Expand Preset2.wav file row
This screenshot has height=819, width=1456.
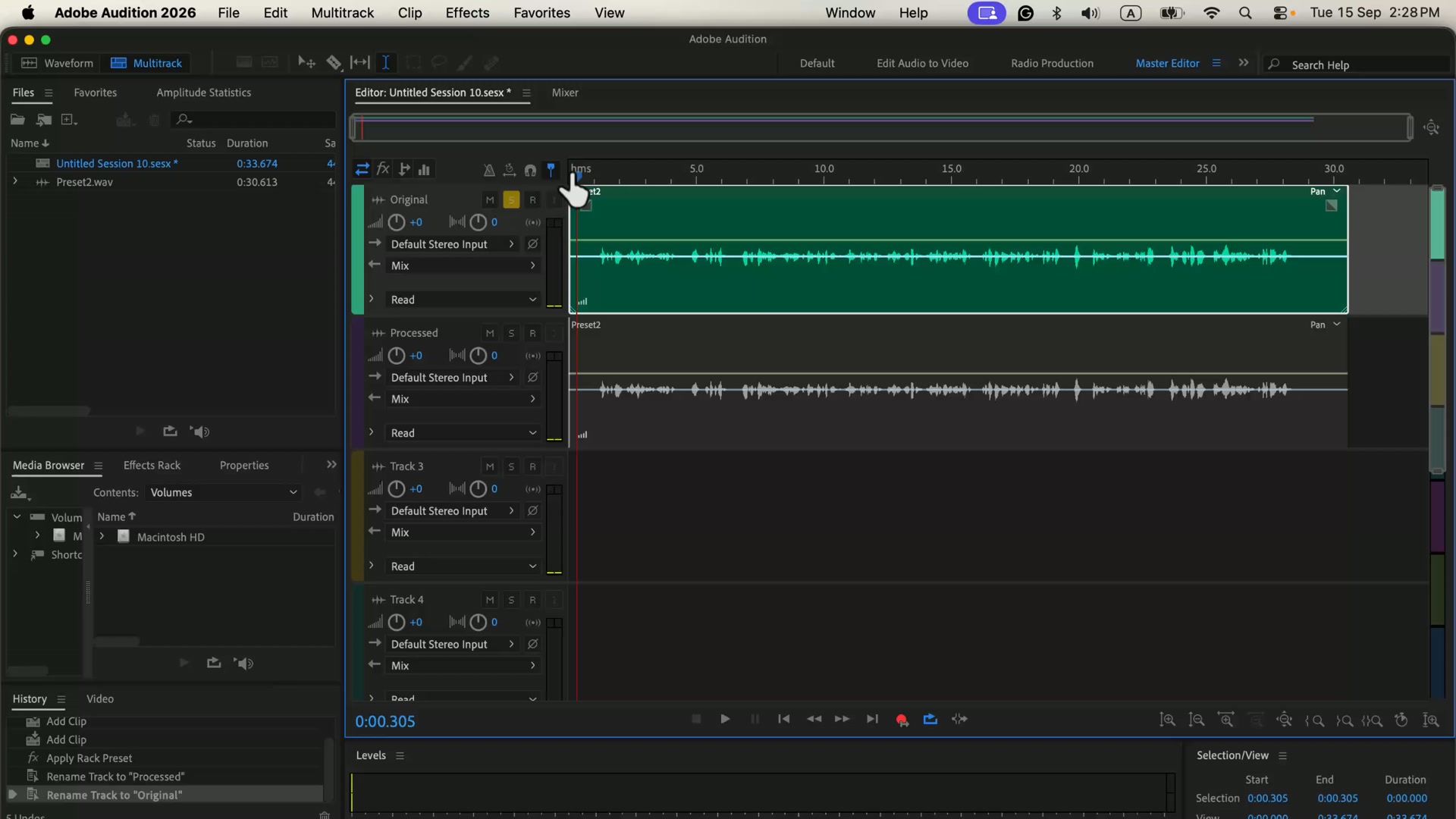point(15,182)
